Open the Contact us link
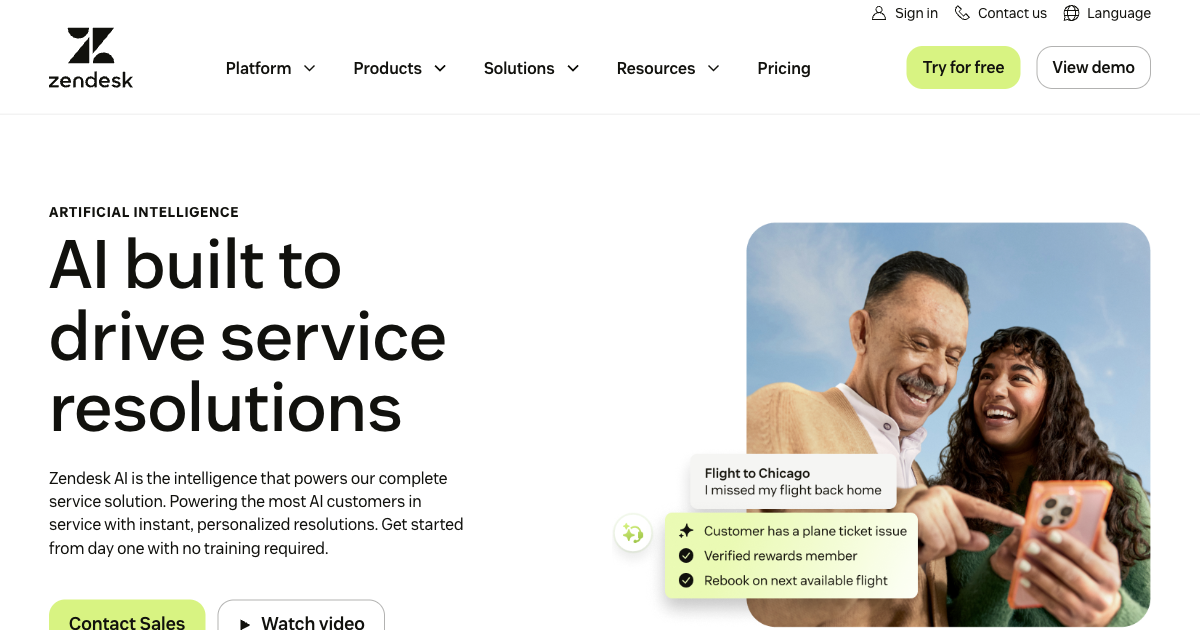The image size is (1200, 630). point(1011,13)
